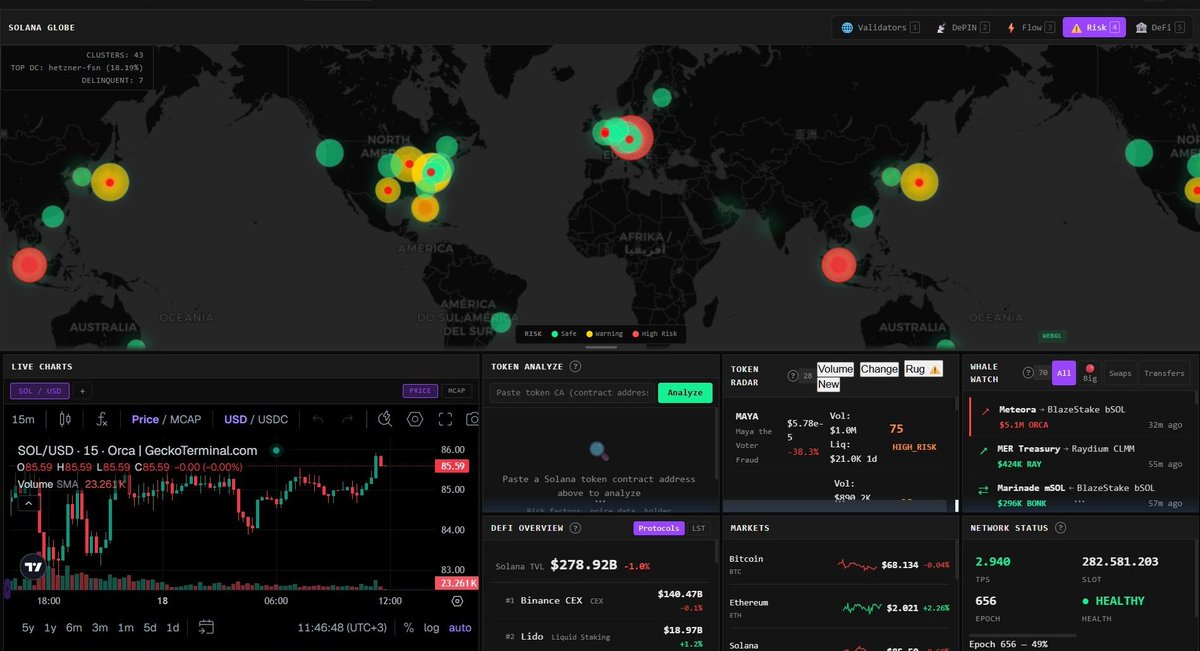Focus the paste token CA input field

tap(572, 393)
